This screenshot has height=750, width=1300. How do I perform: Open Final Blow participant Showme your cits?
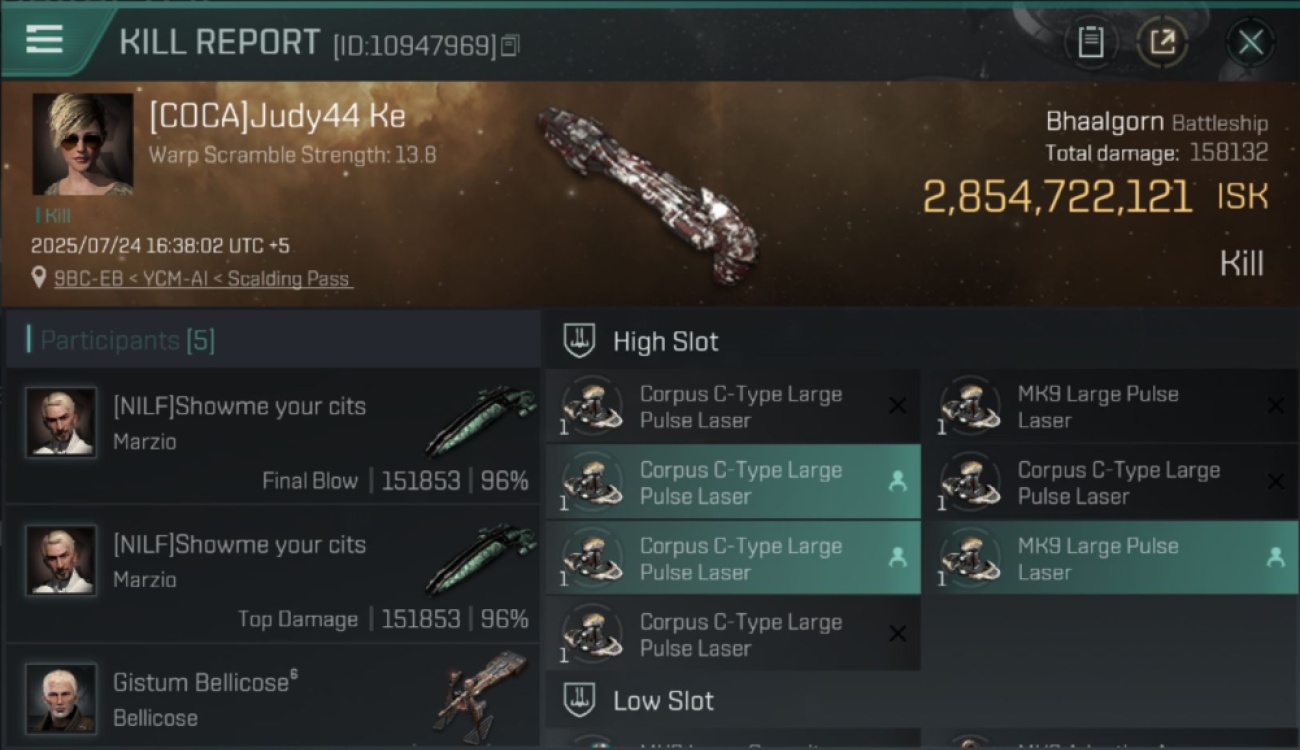click(x=272, y=436)
